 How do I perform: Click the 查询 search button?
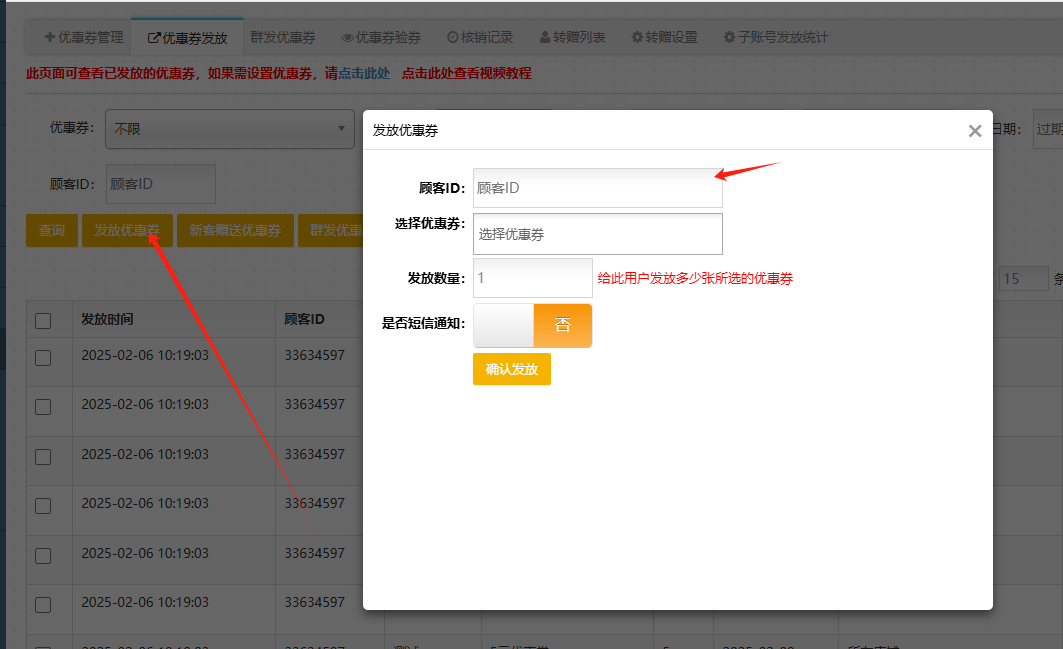tap(52, 231)
